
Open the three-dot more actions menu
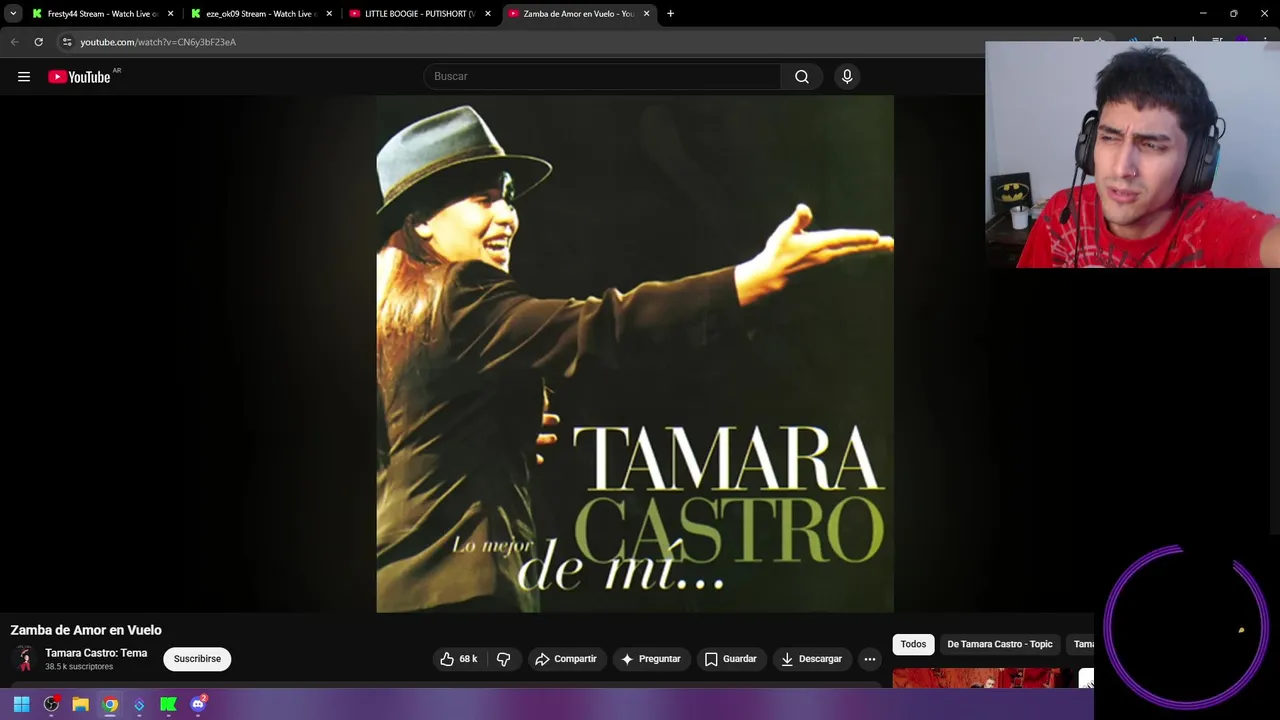870,659
